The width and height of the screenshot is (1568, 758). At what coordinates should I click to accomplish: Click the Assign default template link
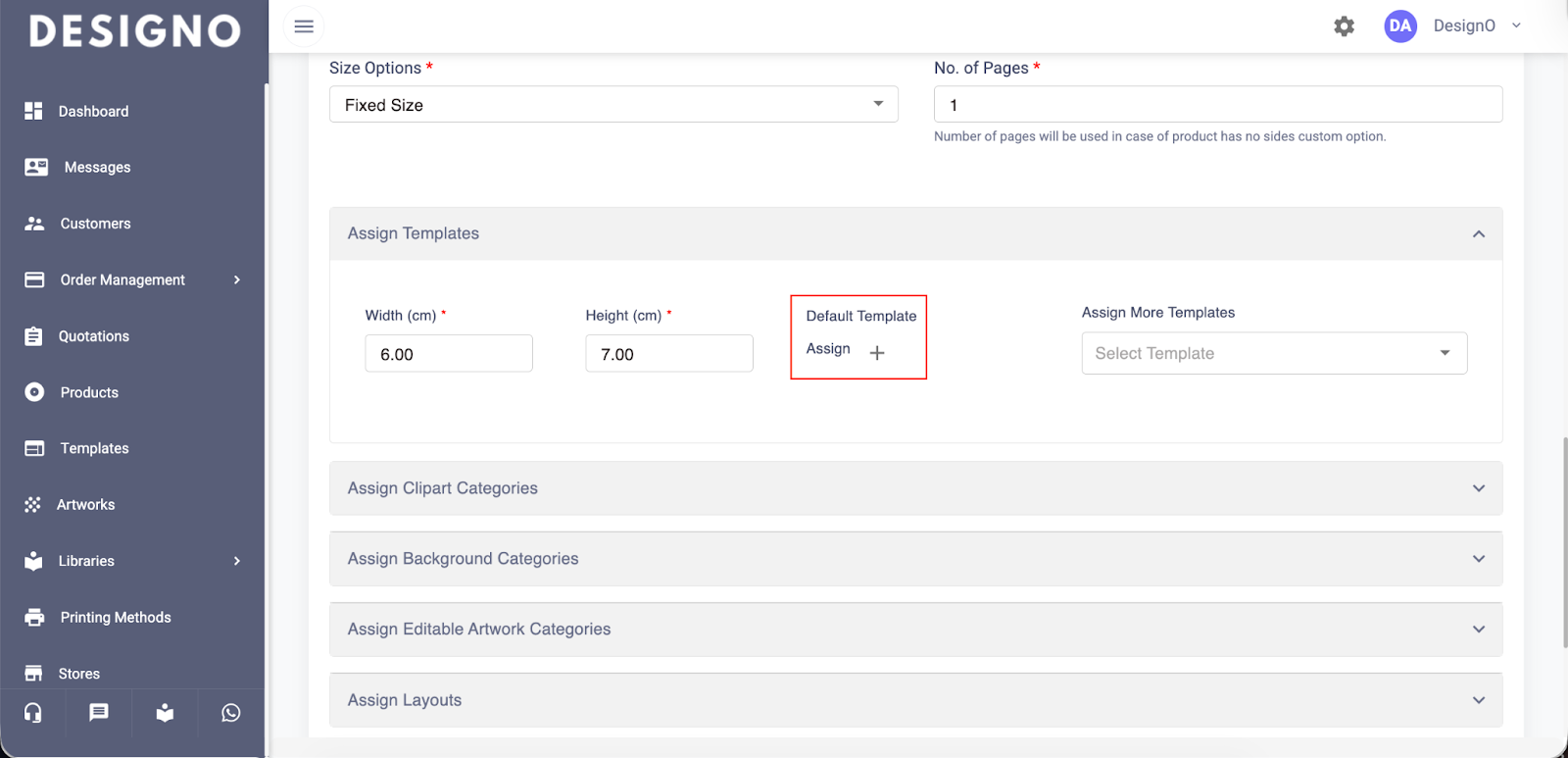coord(828,349)
